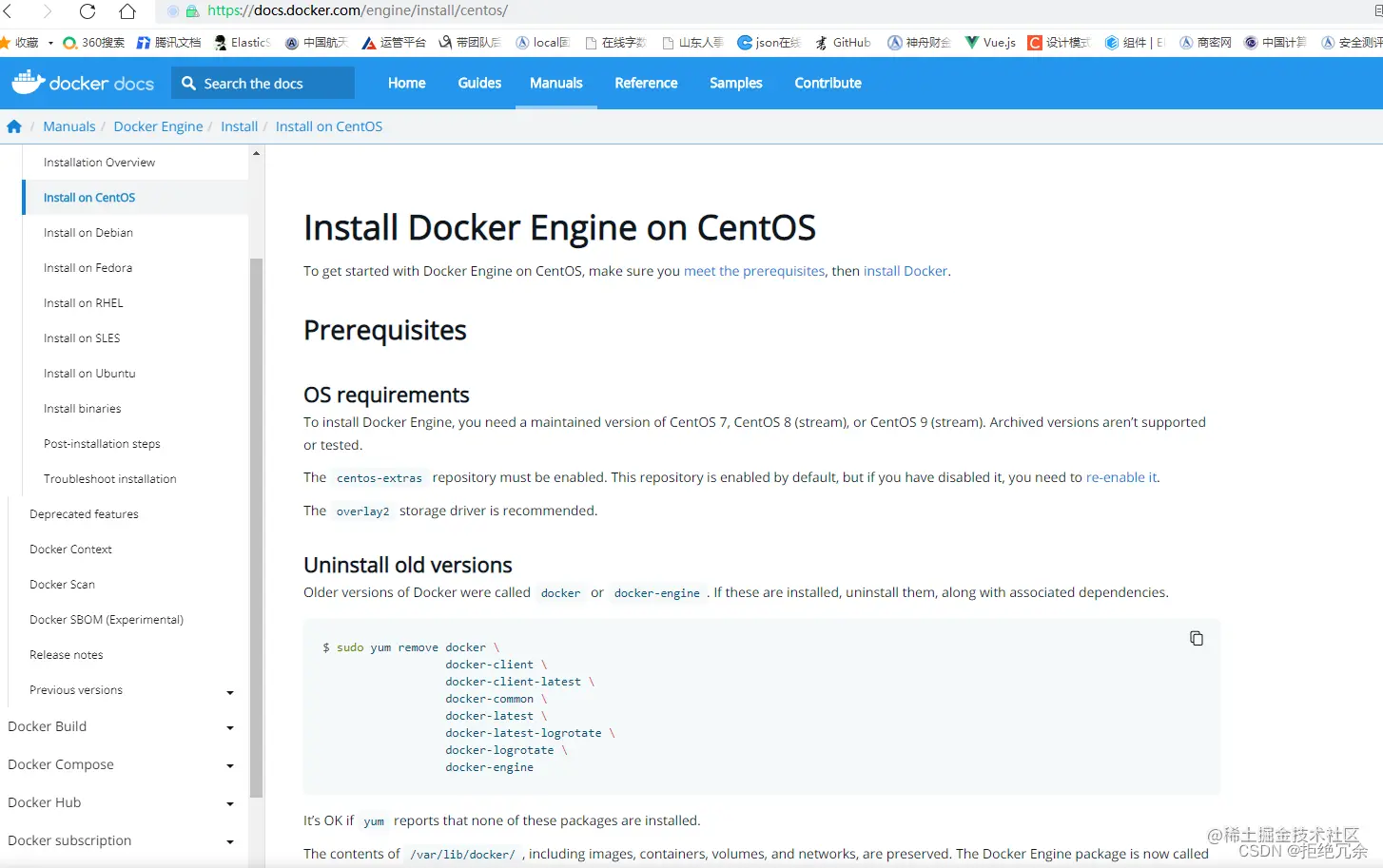Click the sidebar vertical scrollbar thumb
The image size is (1383, 868).
[x=256, y=528]
